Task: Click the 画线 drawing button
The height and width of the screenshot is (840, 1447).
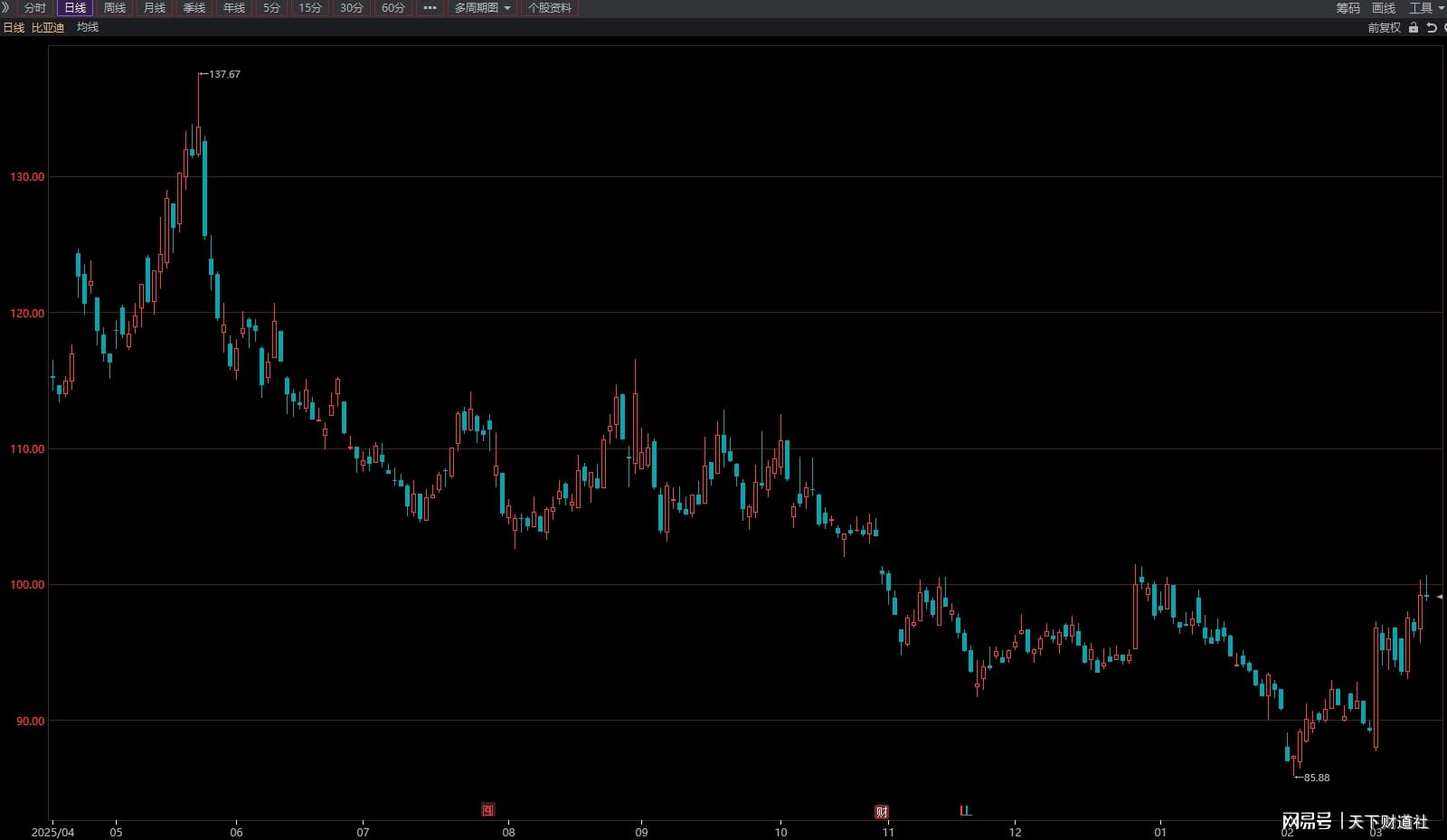Action: [x=1384, y=8]
